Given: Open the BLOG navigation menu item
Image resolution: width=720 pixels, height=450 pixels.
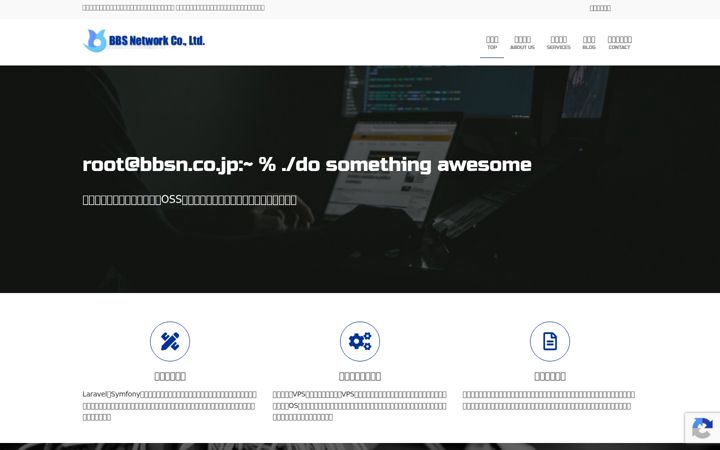Looking at the screenshot, I should pyautogui.click(x=589, y=43).
